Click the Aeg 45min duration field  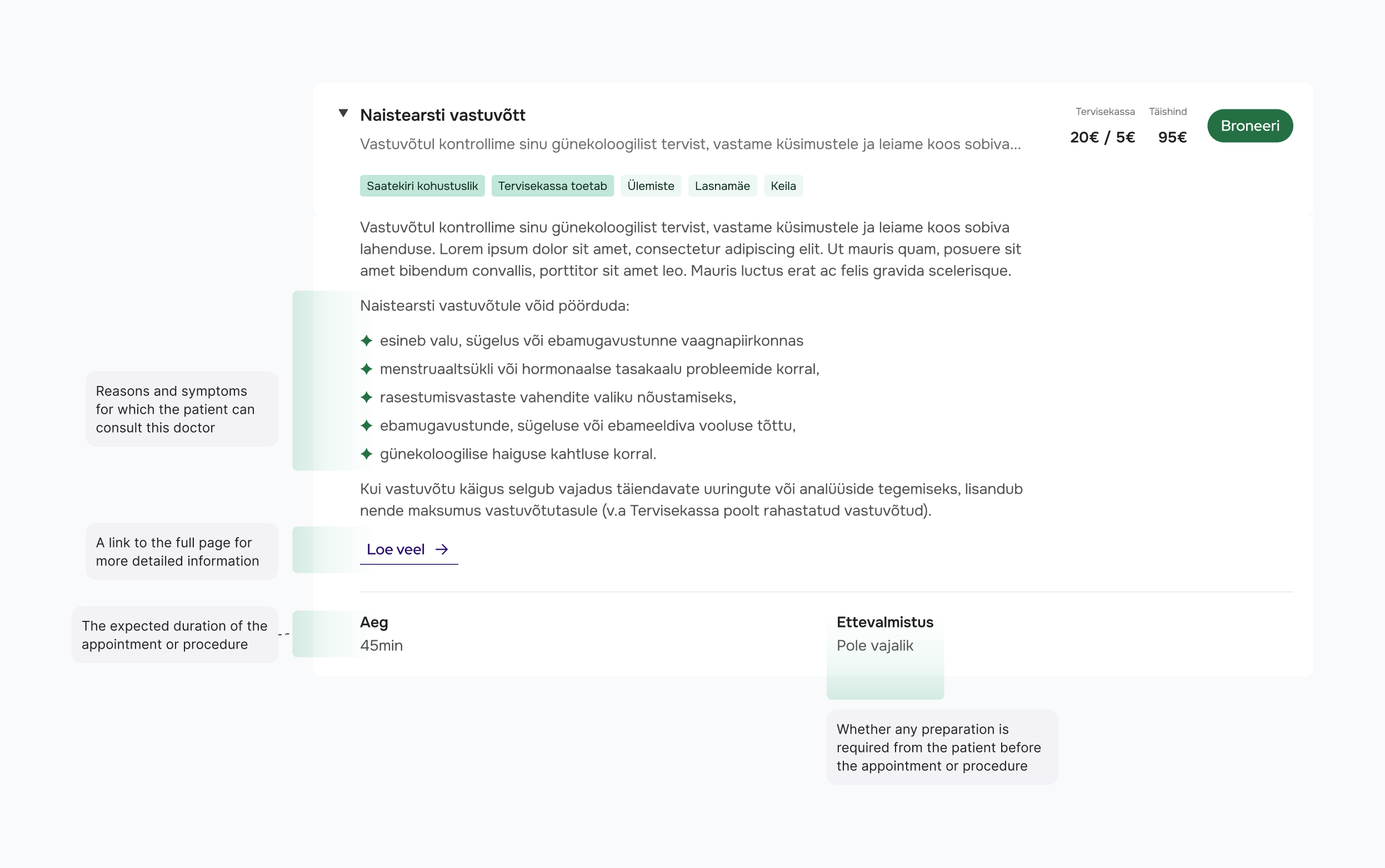point(381,634)
